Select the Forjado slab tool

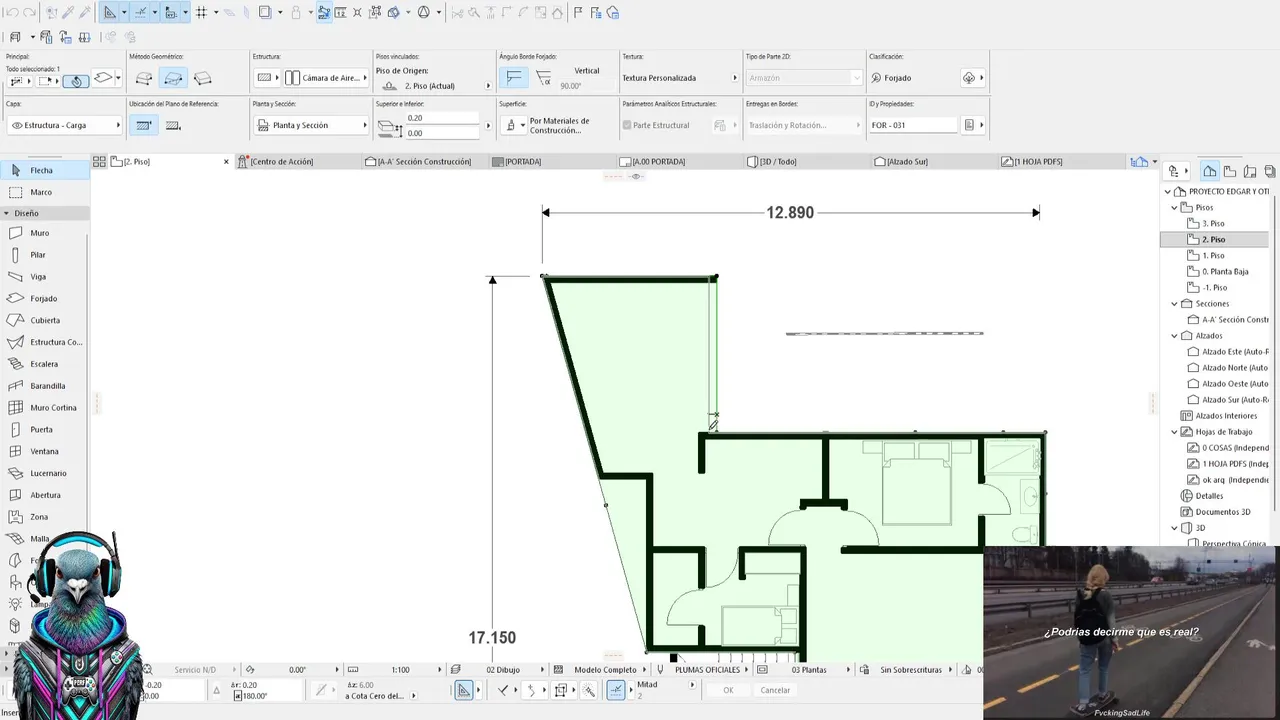45,298
